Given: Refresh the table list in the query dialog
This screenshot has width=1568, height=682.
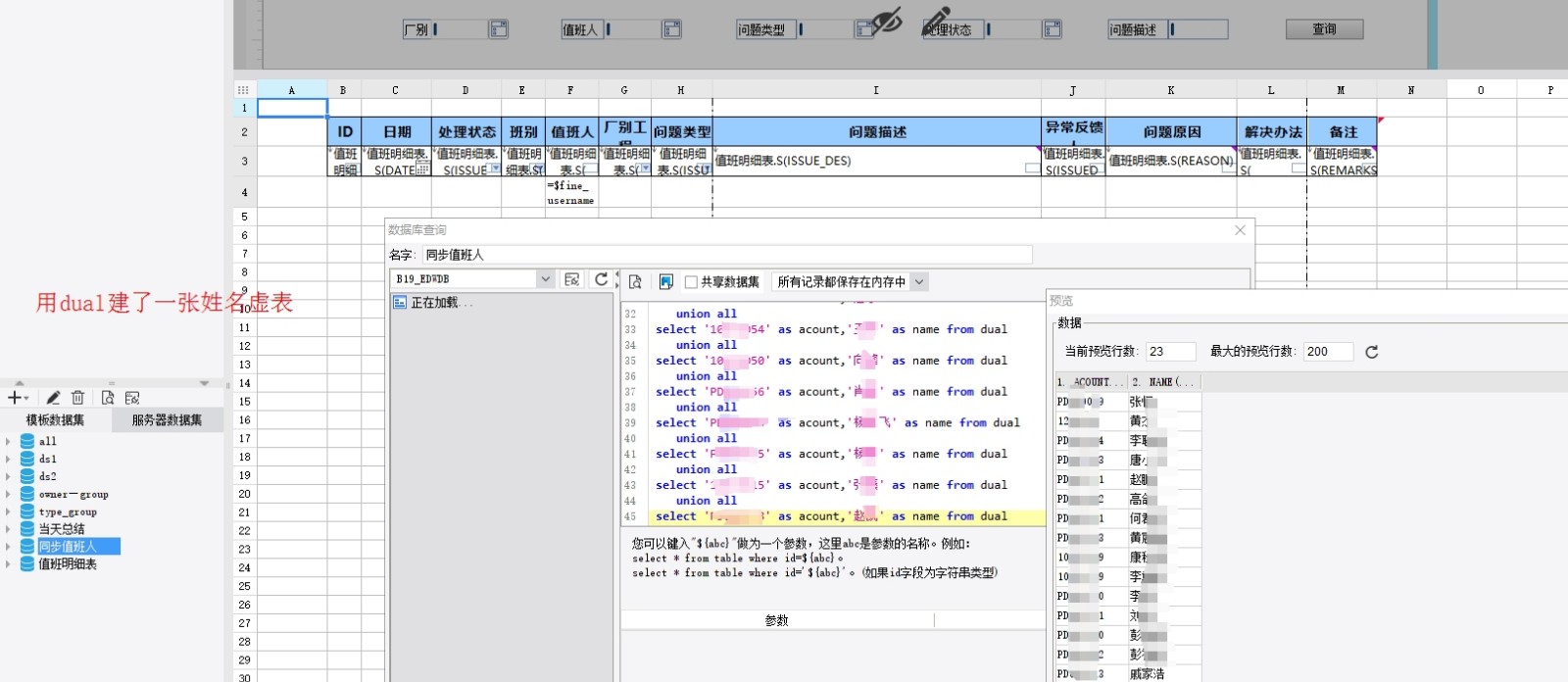Looking at the screenshot, I should [601, 279].
